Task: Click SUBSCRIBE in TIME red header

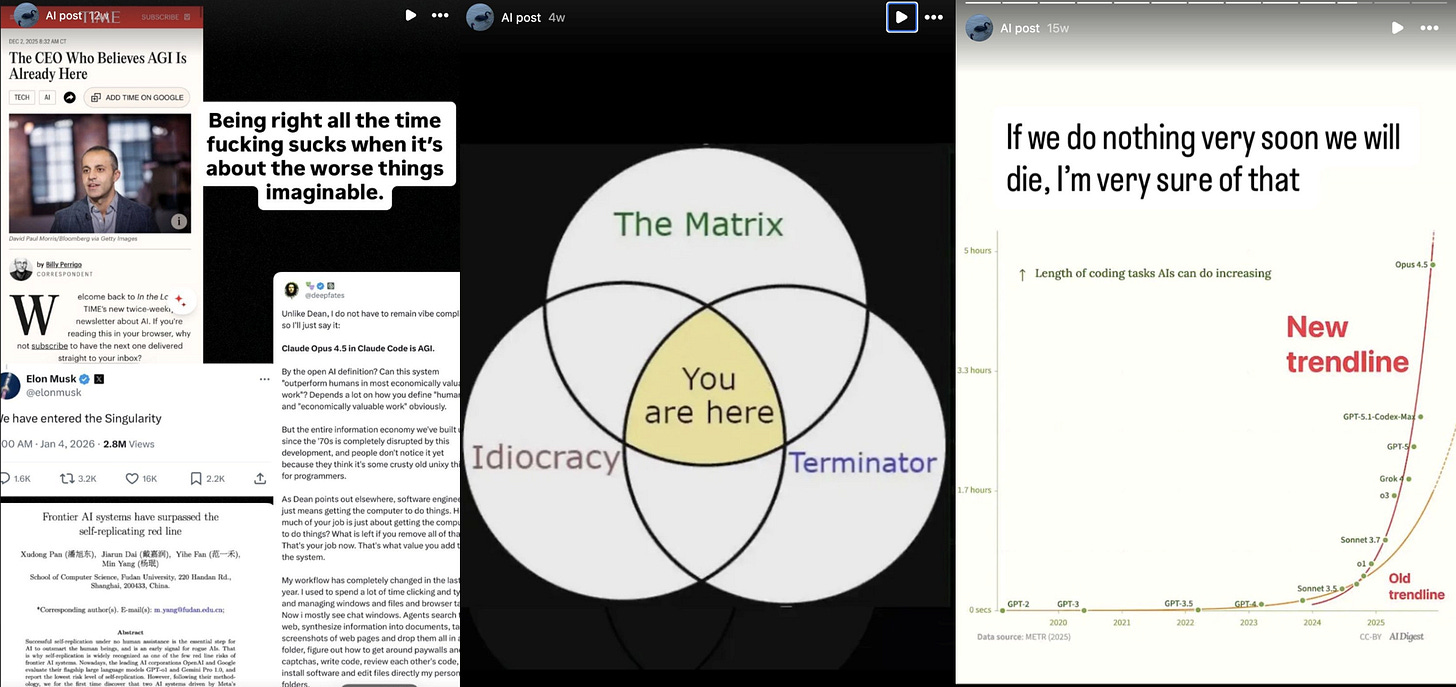Action: pos(160,17)
